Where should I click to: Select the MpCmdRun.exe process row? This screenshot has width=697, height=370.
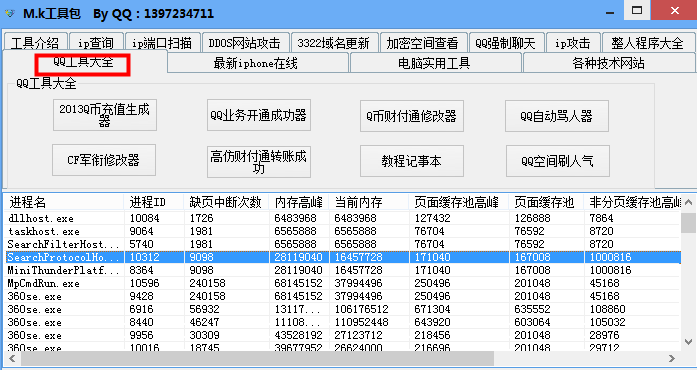click(x=342, y=283)
